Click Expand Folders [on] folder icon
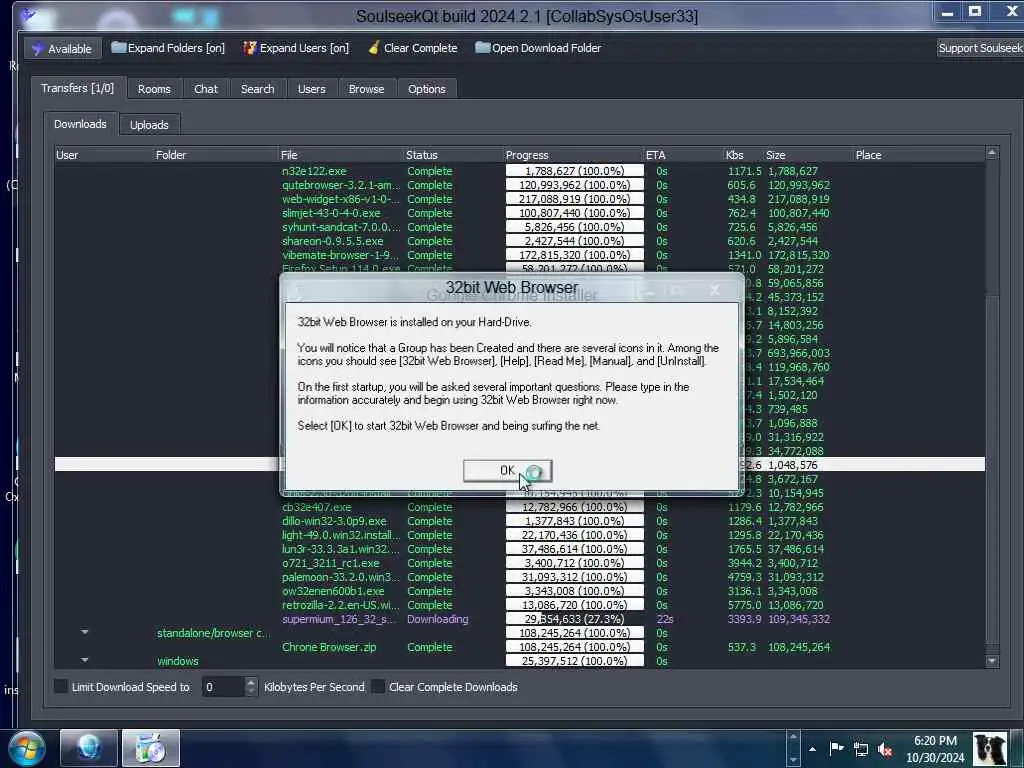The height and width of the screenshot is (768, 1024). coord(118,48)
